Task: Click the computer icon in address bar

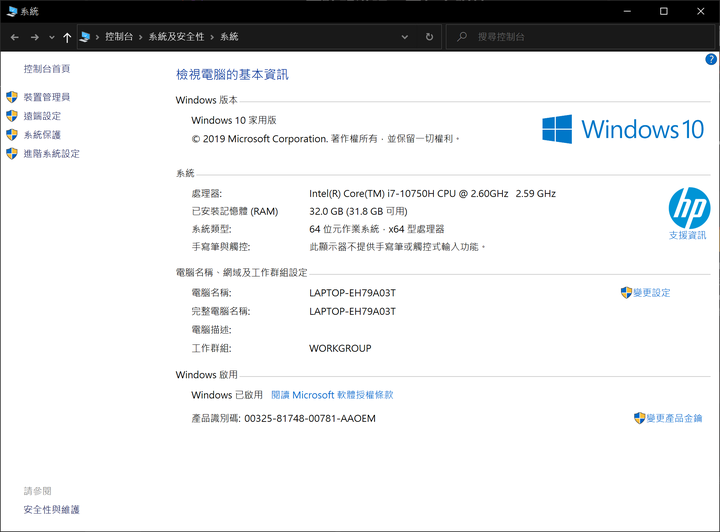Action: pos(84,37)
